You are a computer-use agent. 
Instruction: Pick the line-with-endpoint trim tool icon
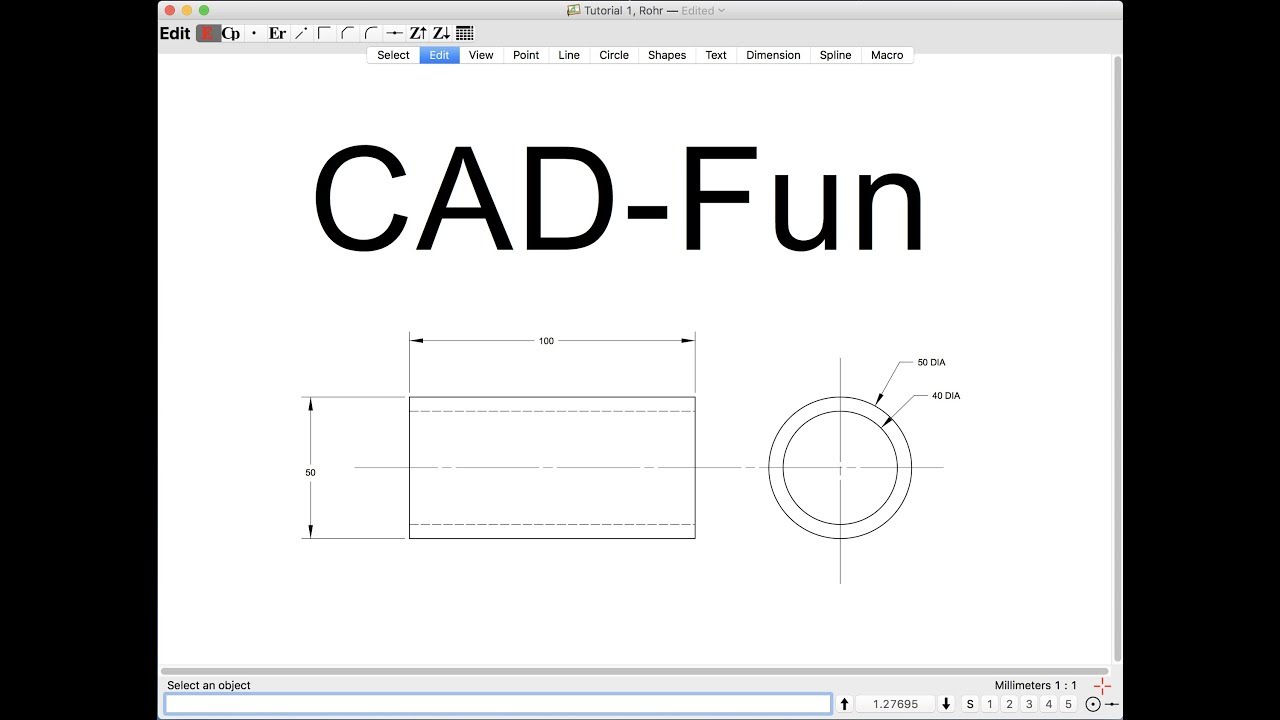301,33
